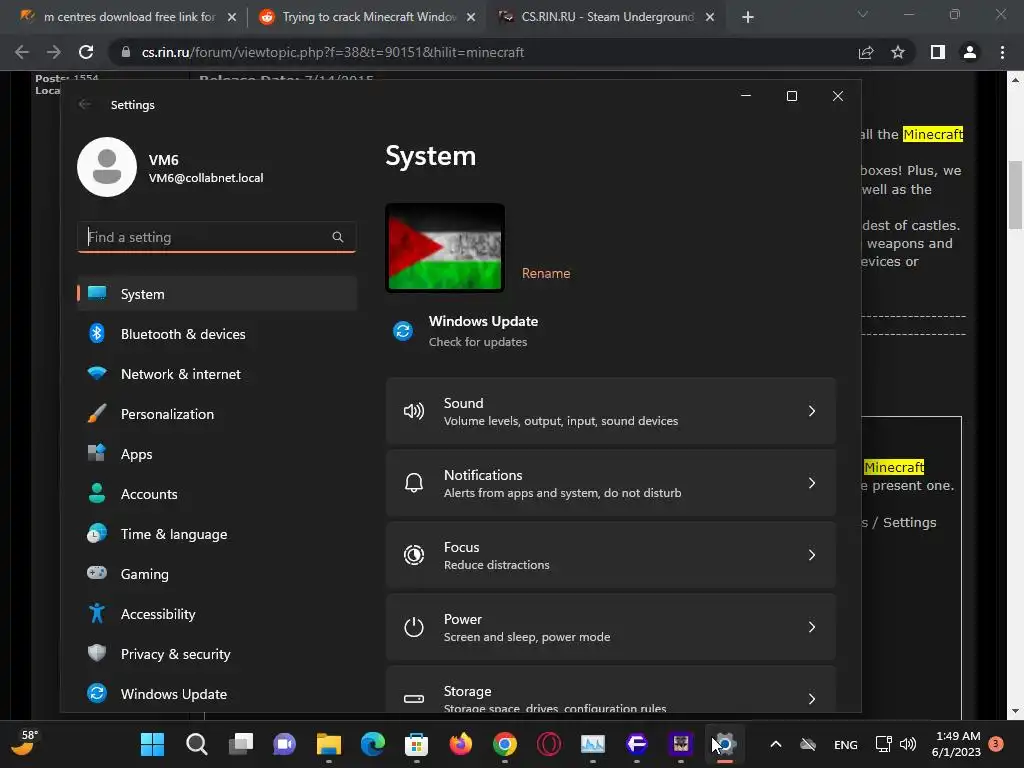
Task: Click Windows Update icon in sidebar
Action: 97,693
